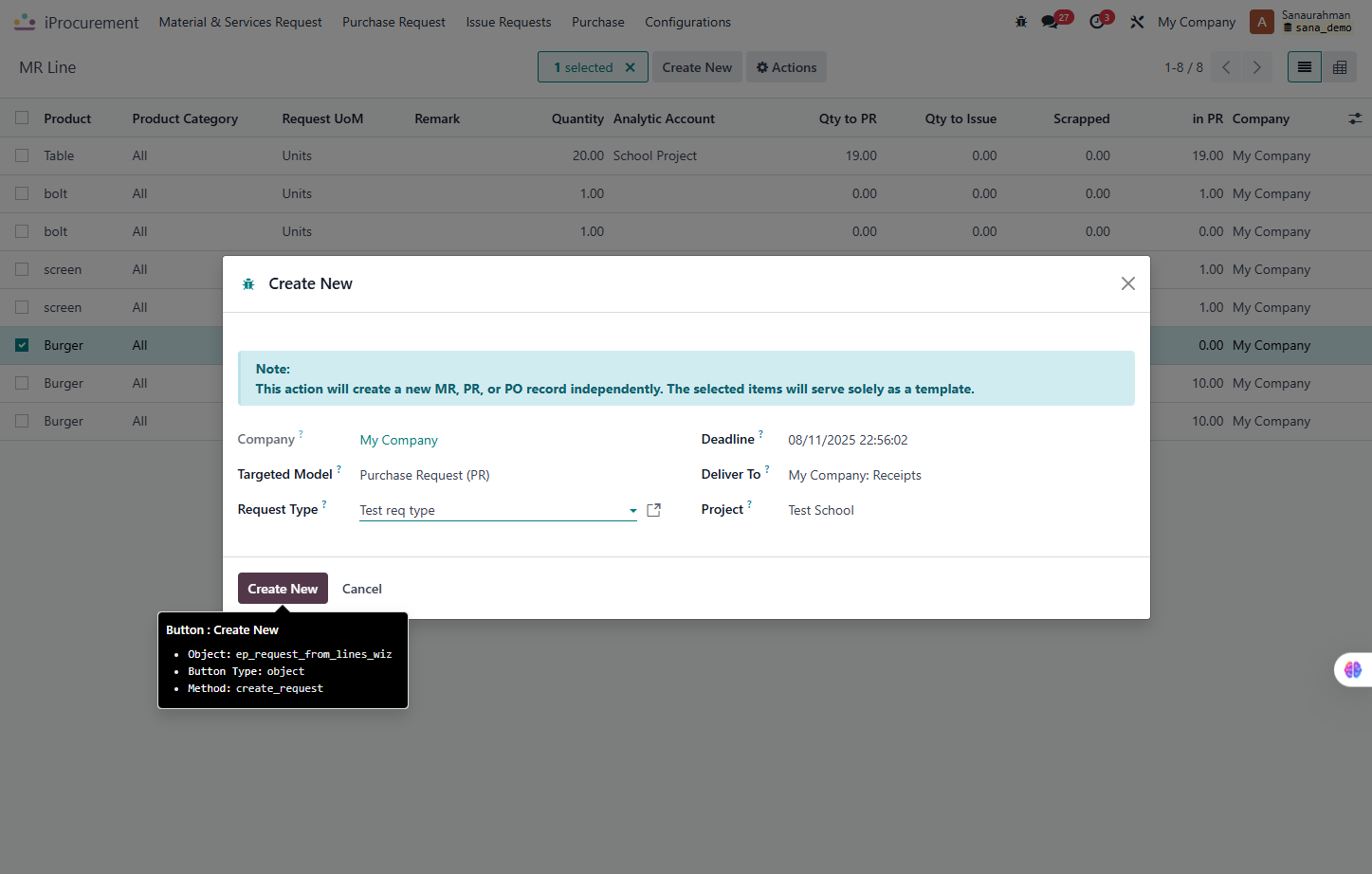The image size is (1372, 874).
Task: Open the Purchase Request menu
Action: 393,22
